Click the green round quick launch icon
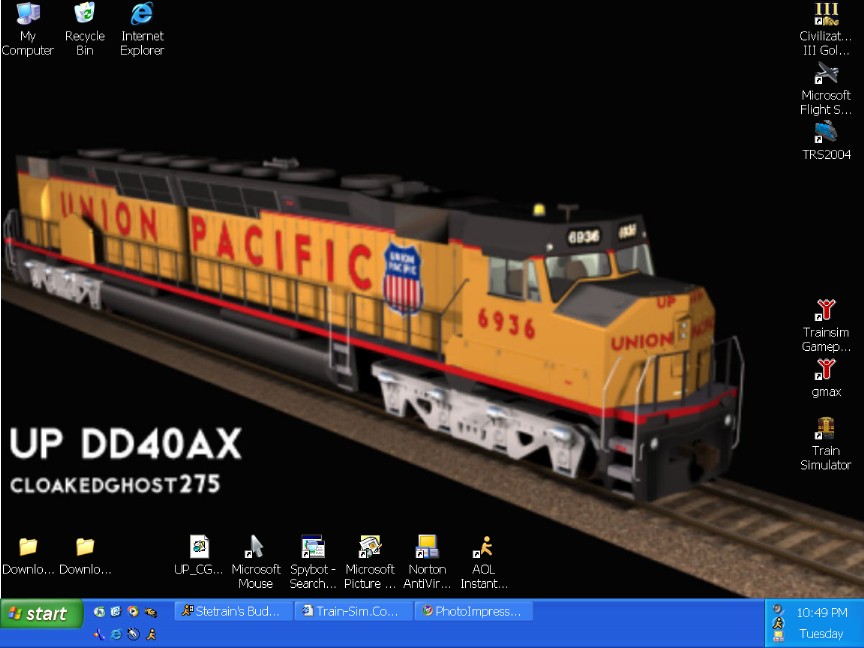Image resolution: width=864 pixels, height=648 pixels. pyautogui.click(x=99, y=611)
